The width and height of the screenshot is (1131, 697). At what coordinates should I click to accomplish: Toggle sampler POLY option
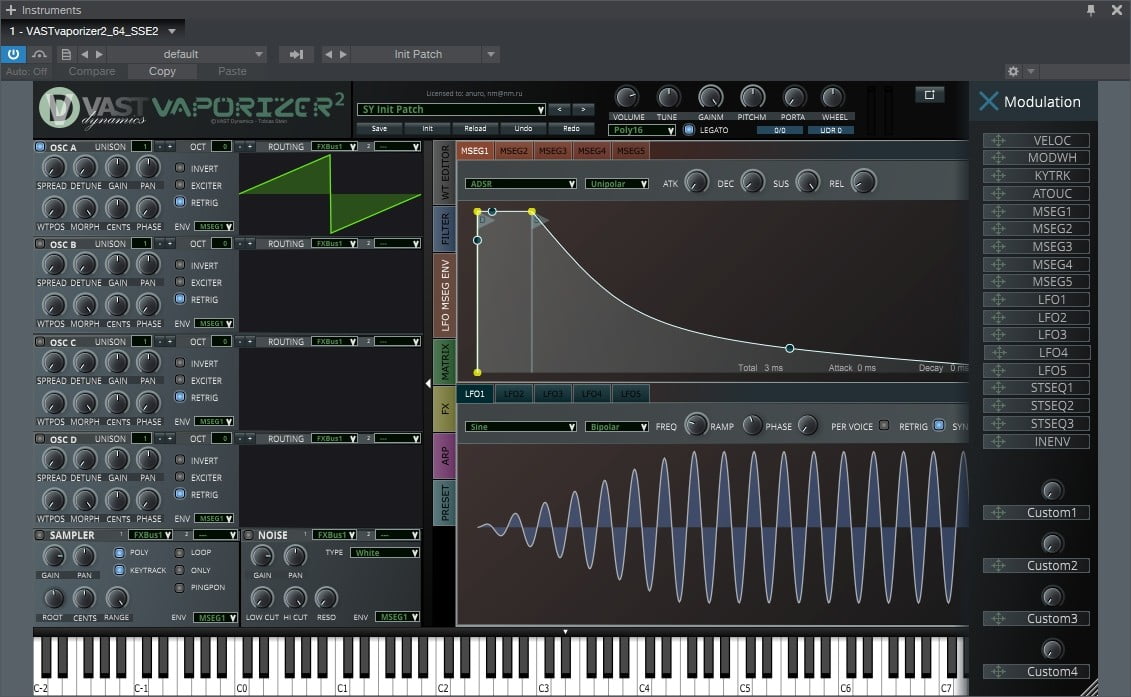coord(120,553)
